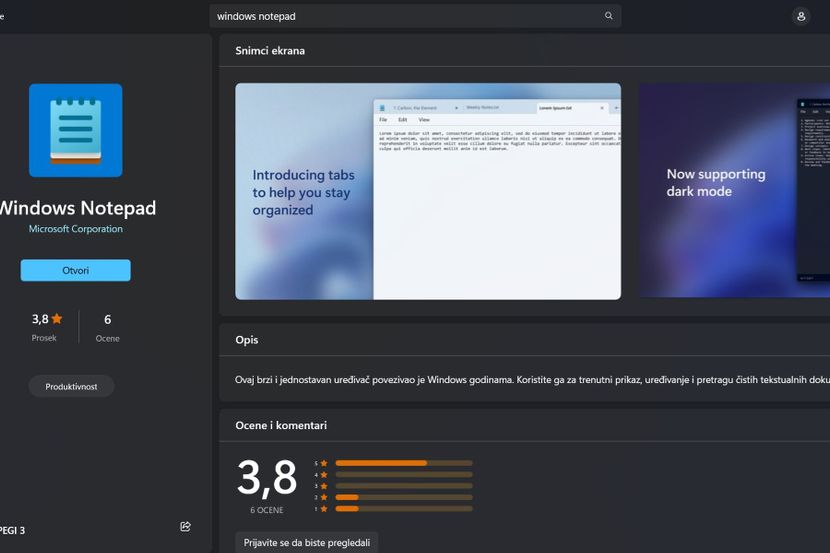830x553 pixels.
Task: Click the large 3,8 rating score
Action: click(x=267, y=478)
